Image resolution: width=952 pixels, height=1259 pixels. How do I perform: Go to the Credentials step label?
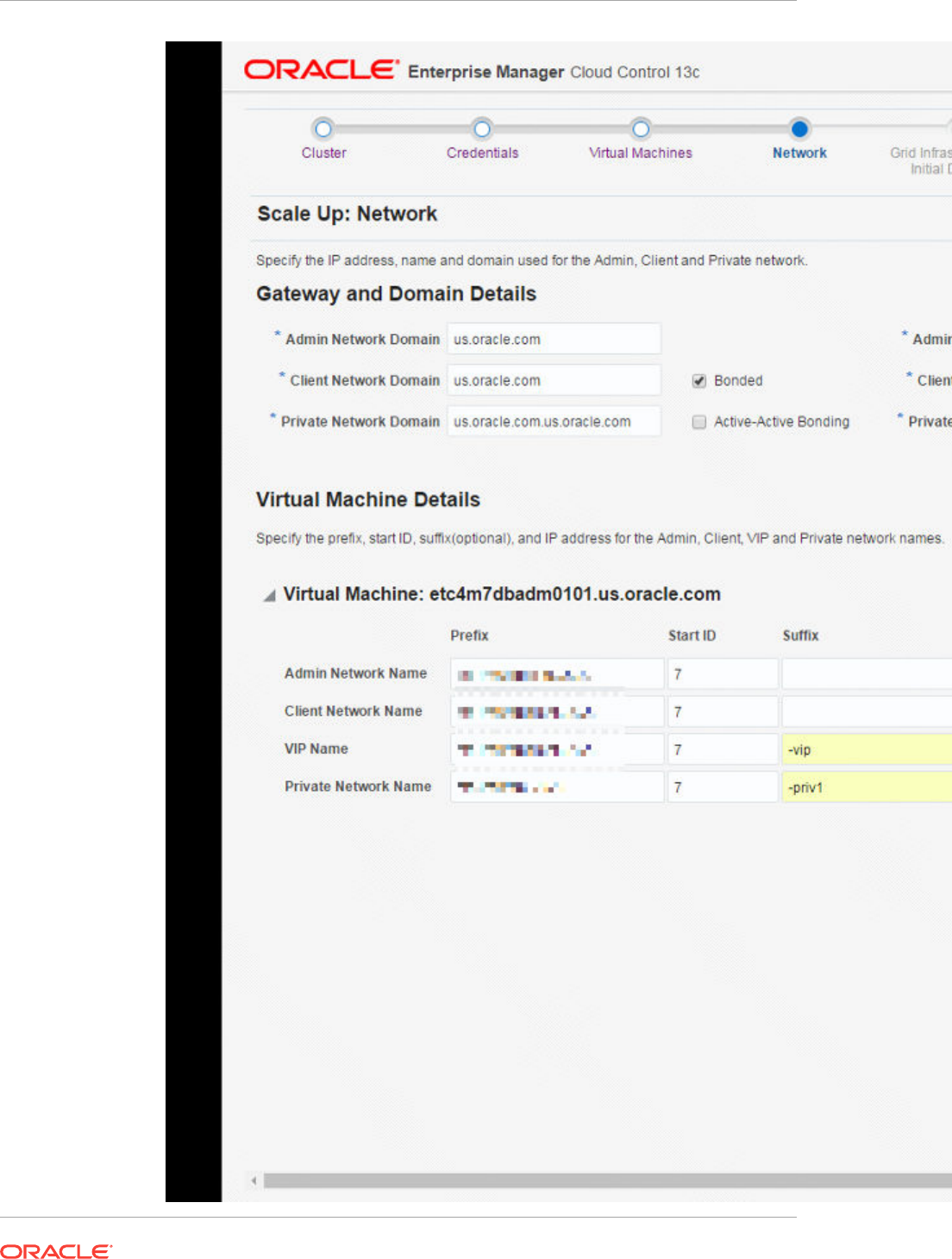click(x=482, y=153)
